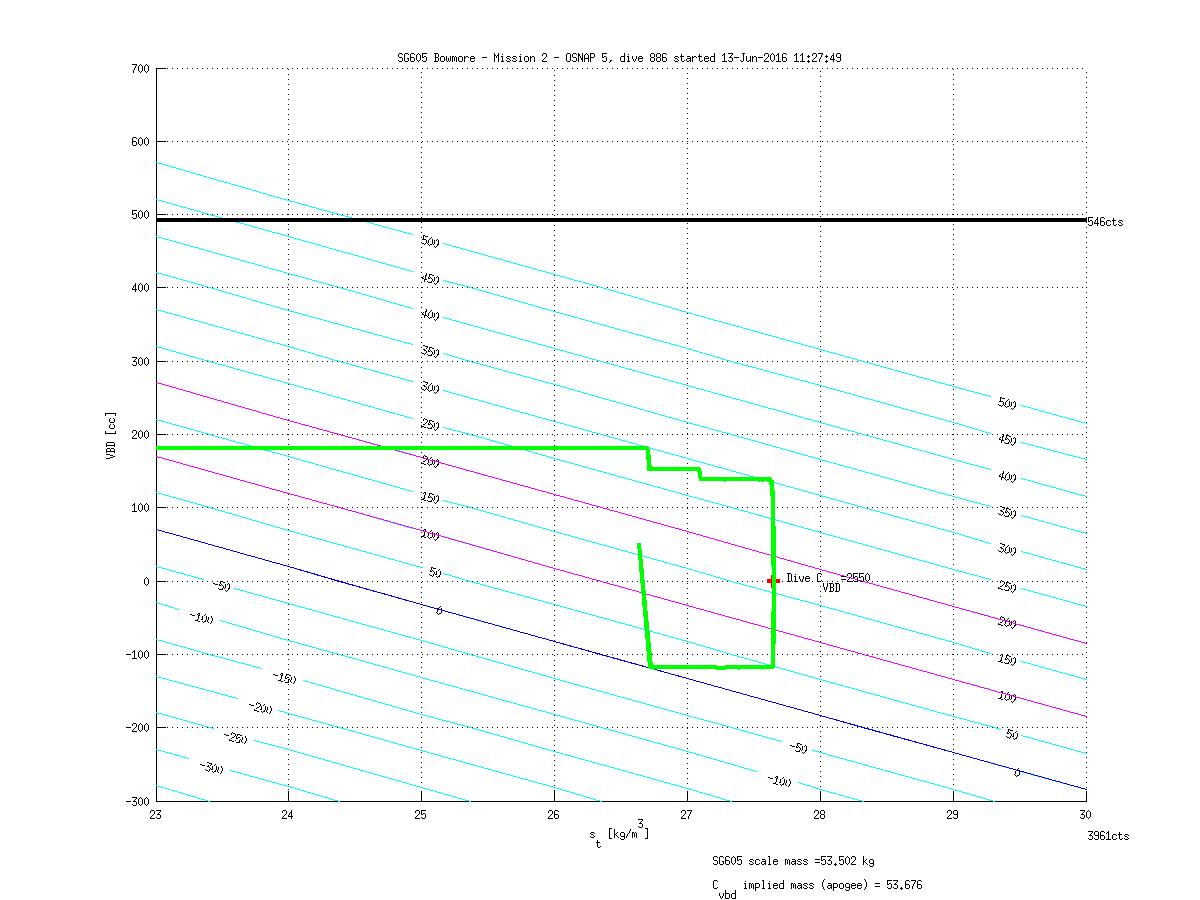
Task: Click contour label -250 near lower left
Action: tap(236, 738)
